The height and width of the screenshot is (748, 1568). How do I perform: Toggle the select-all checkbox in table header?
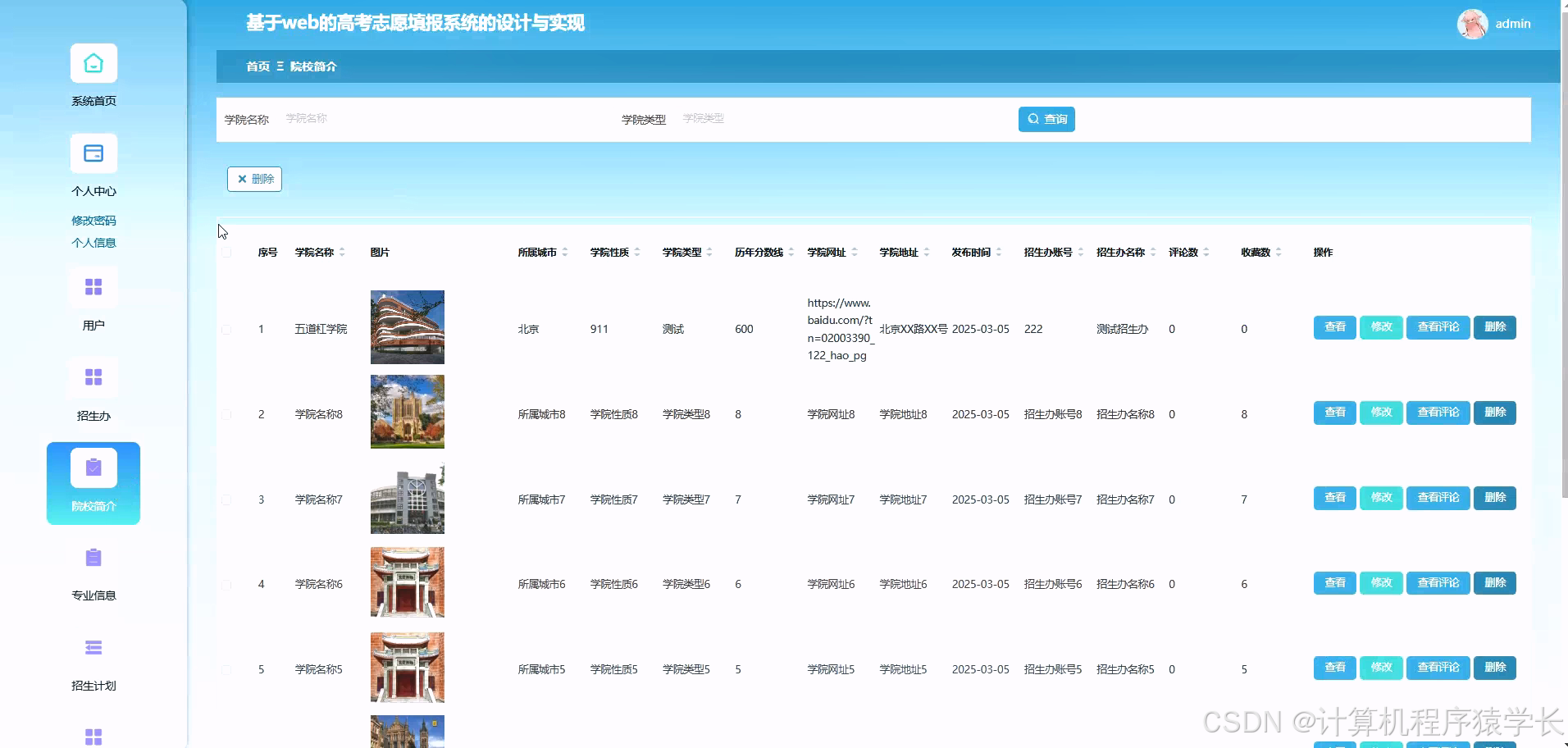point(227,253)
